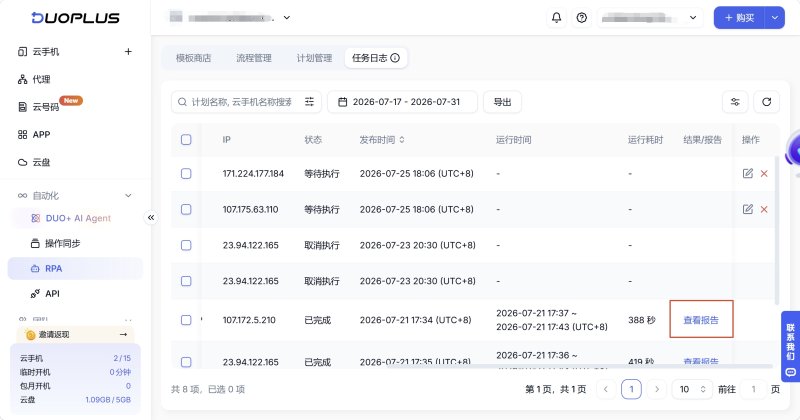
Task: Open 联系我们 contact widget
Action: (790, 346)
